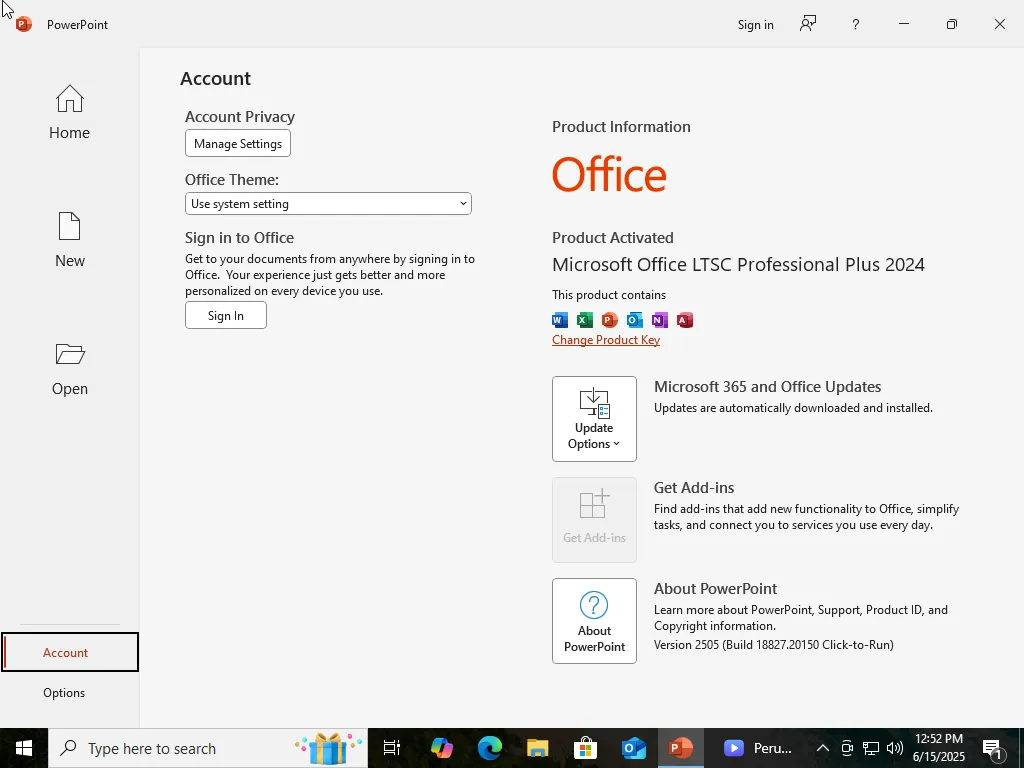Image resolution: width=1024 pixels, height=768 pixels.
Task: Open the notification center icon
Action: coord(993,748)
